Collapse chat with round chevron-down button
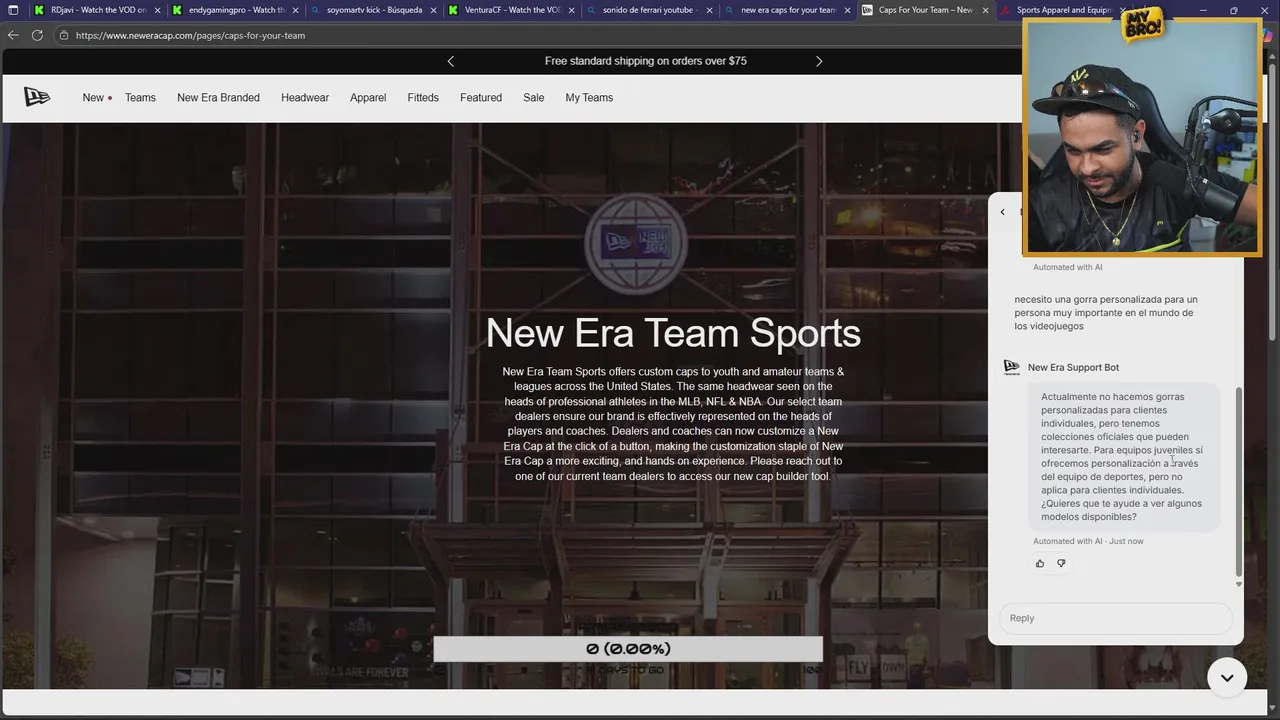 pyautogui.click(x=1227, y=677)
